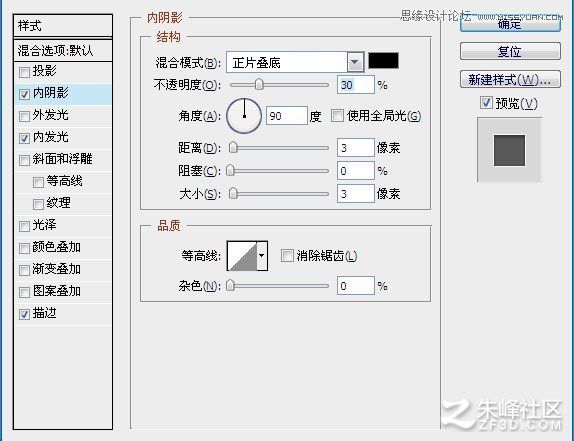Click the 角度 angle value field
The height and width of the screenshot is (441, 574).
(287, 116)
